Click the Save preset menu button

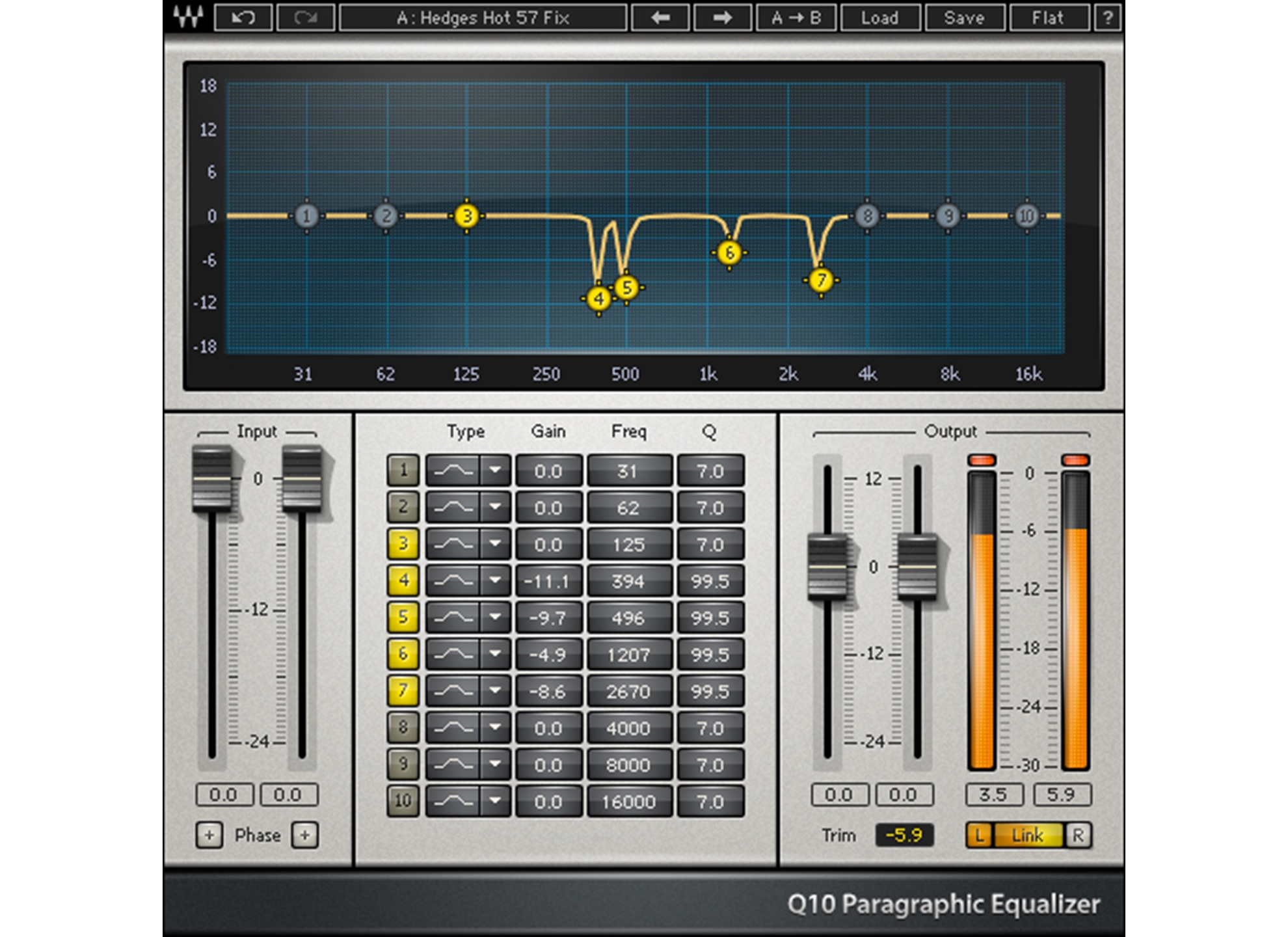964,18
